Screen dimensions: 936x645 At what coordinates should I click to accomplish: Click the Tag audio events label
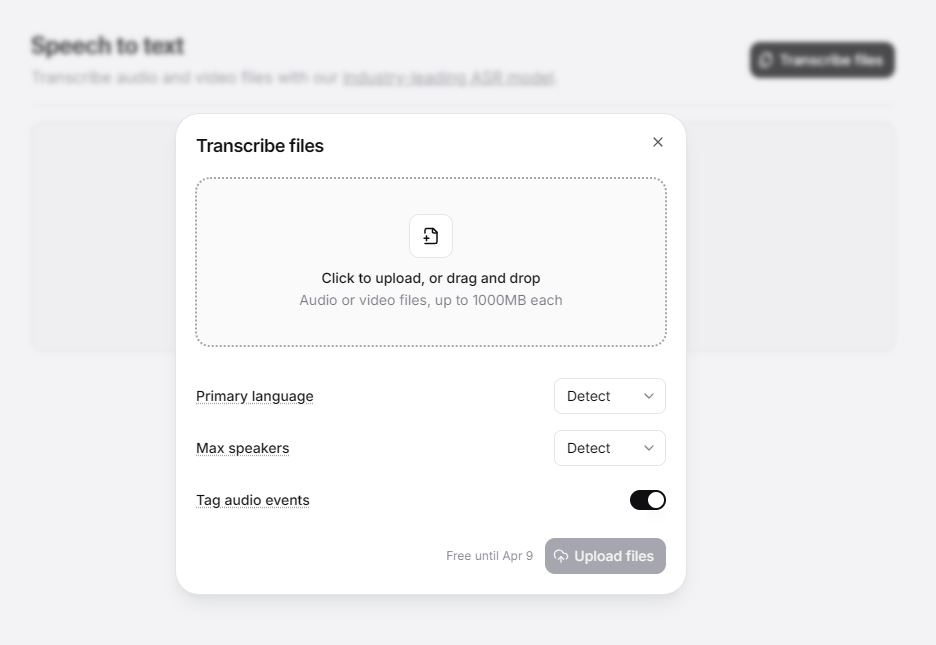[253, 500]
